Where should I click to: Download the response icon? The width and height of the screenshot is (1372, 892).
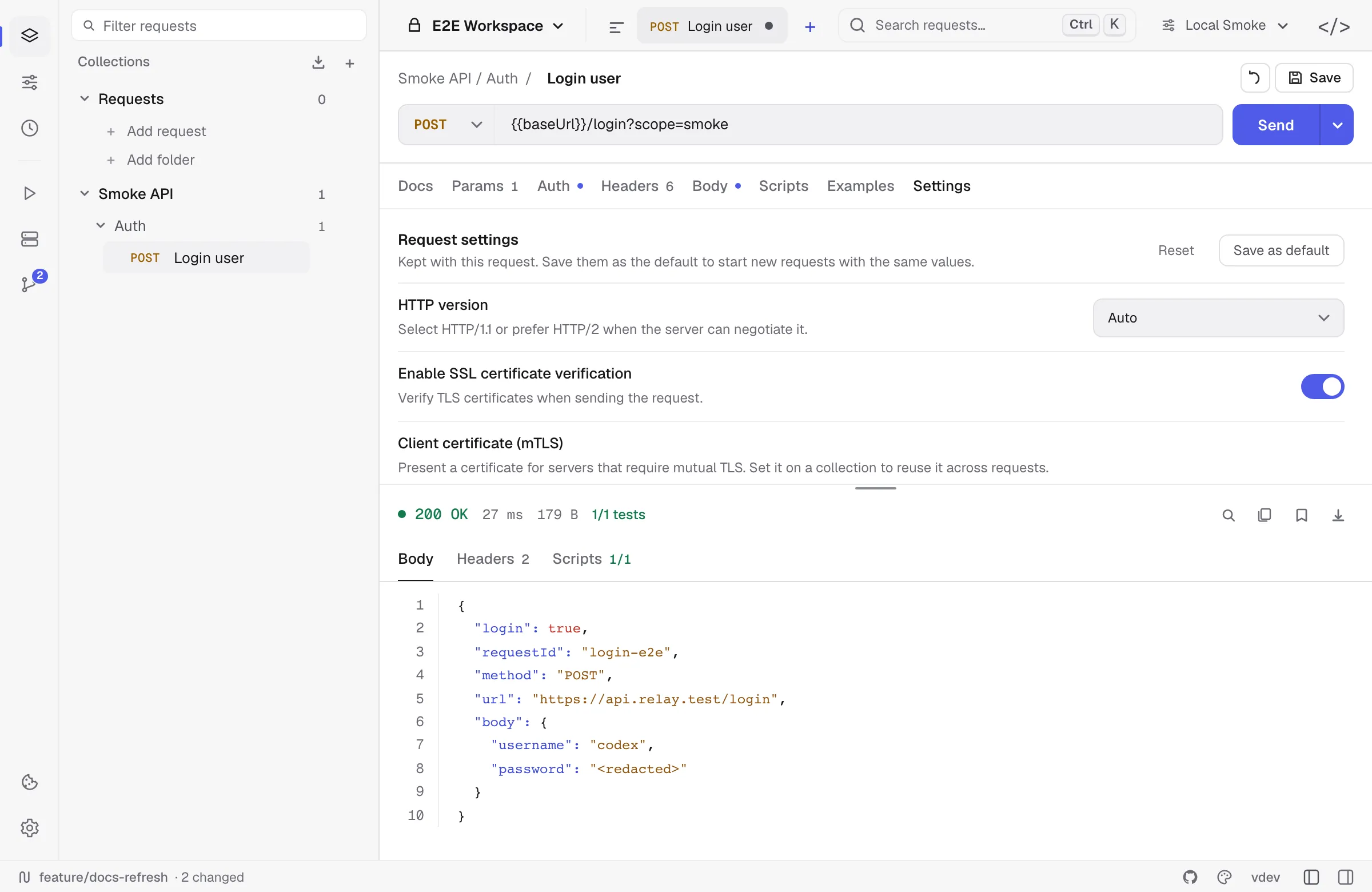click(1338, 515)
